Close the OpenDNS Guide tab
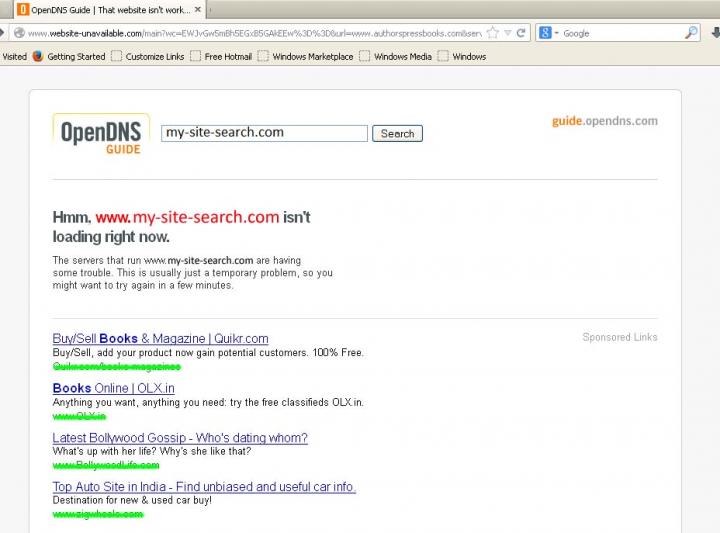Image resolution: width=720 pixels, height=533 pixels. (196, 10)
